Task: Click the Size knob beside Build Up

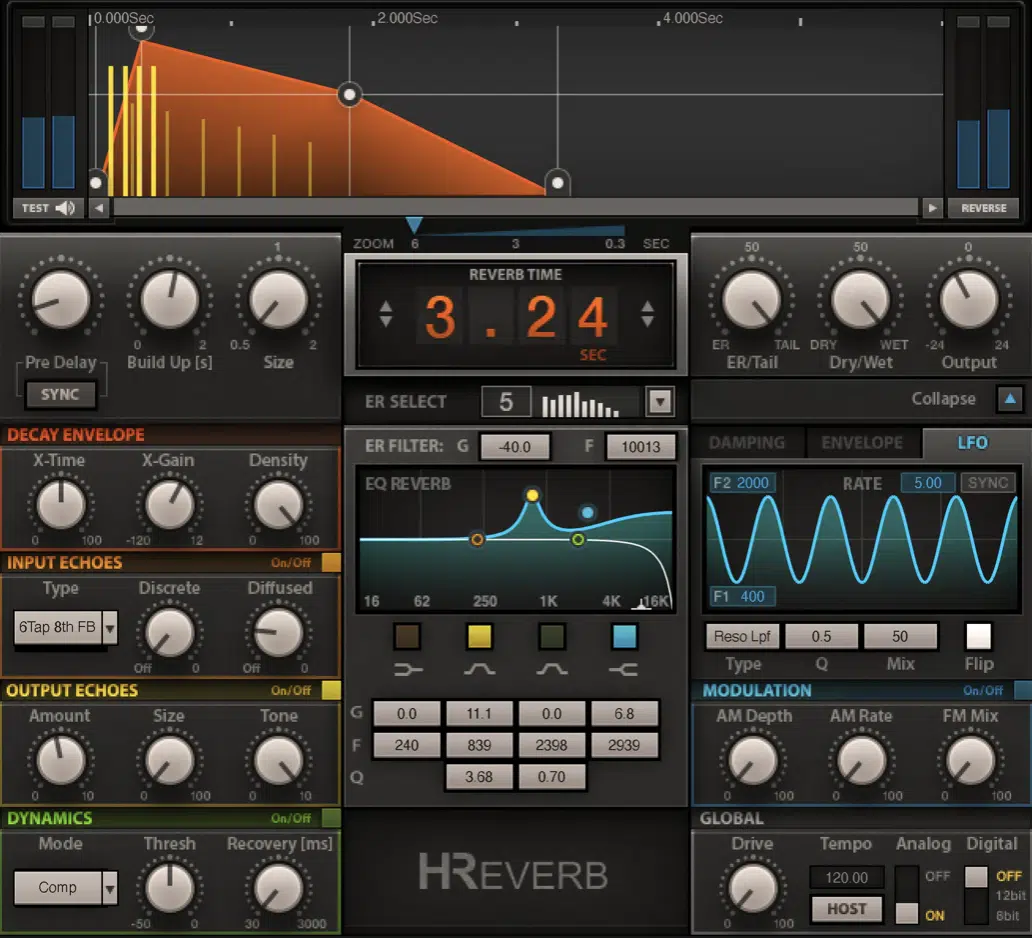Action: tap(278, 300)
